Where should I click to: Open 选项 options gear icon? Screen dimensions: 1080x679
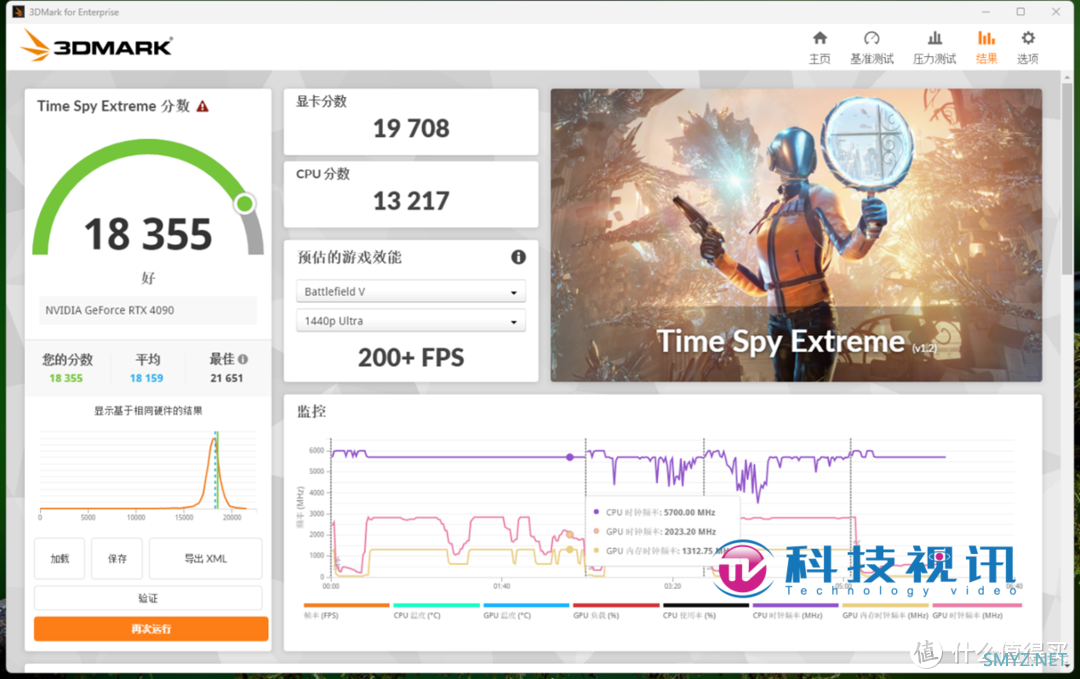click(1028, 38)
